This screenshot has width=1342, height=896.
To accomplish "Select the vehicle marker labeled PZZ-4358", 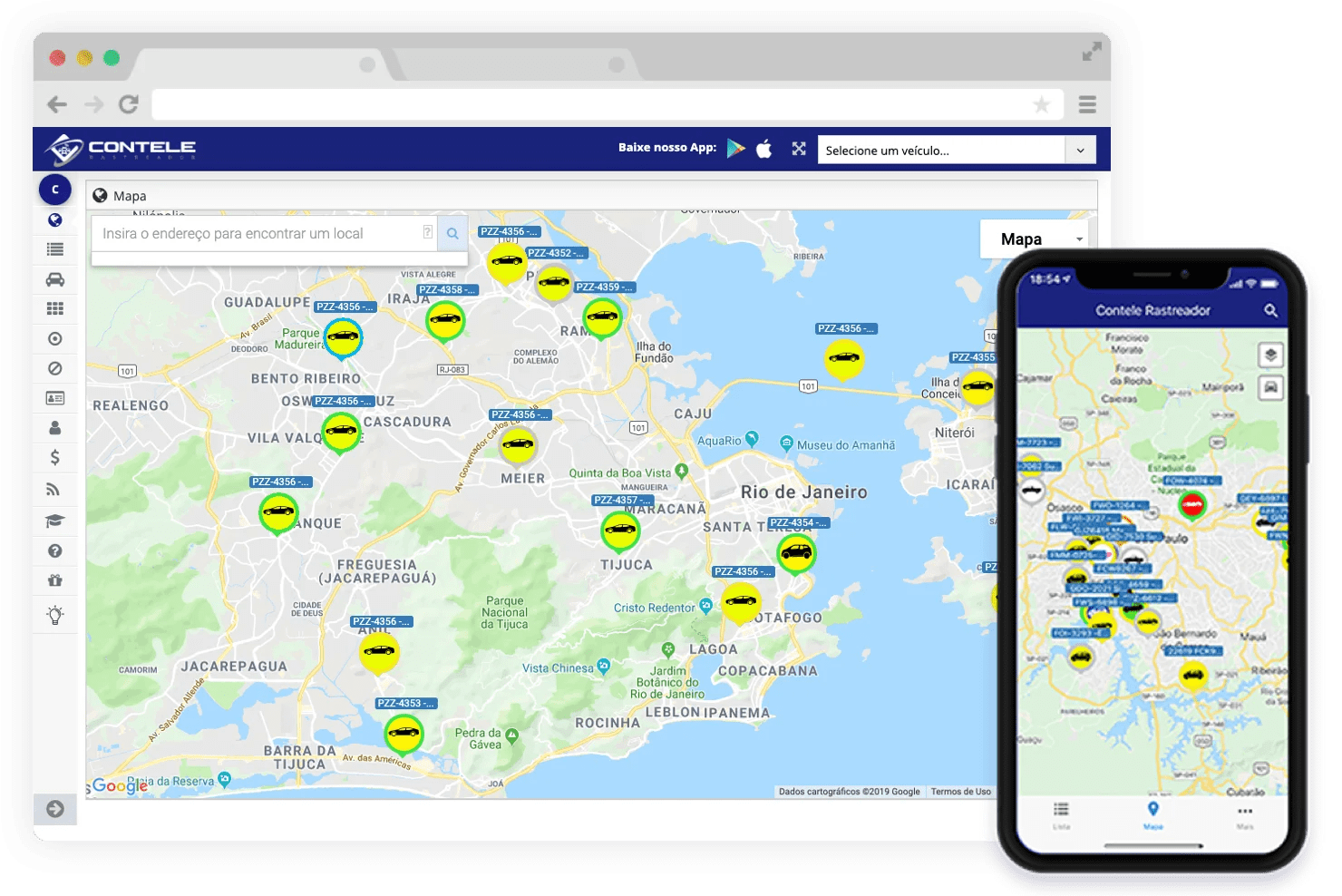I will (445, 320).
